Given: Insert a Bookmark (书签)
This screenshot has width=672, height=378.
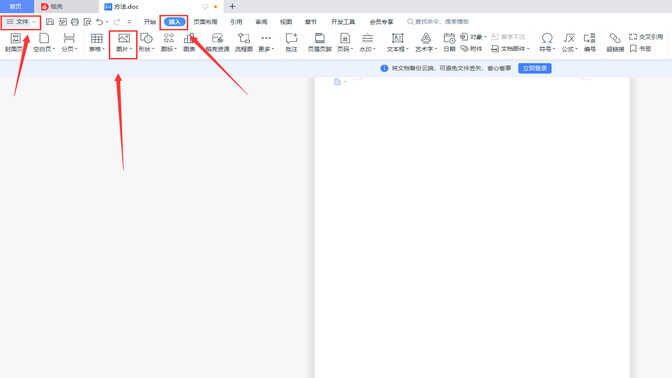Looking at the screenshot, I should 641,49.
